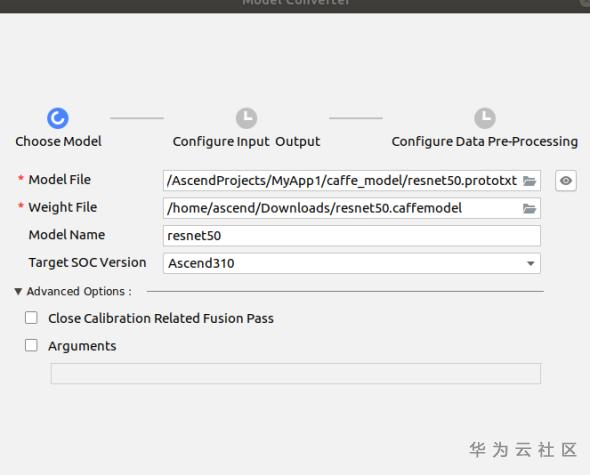This screenshot has width=590, height=475.
Task: Click the Weight File path field
Action: (352, 208)
